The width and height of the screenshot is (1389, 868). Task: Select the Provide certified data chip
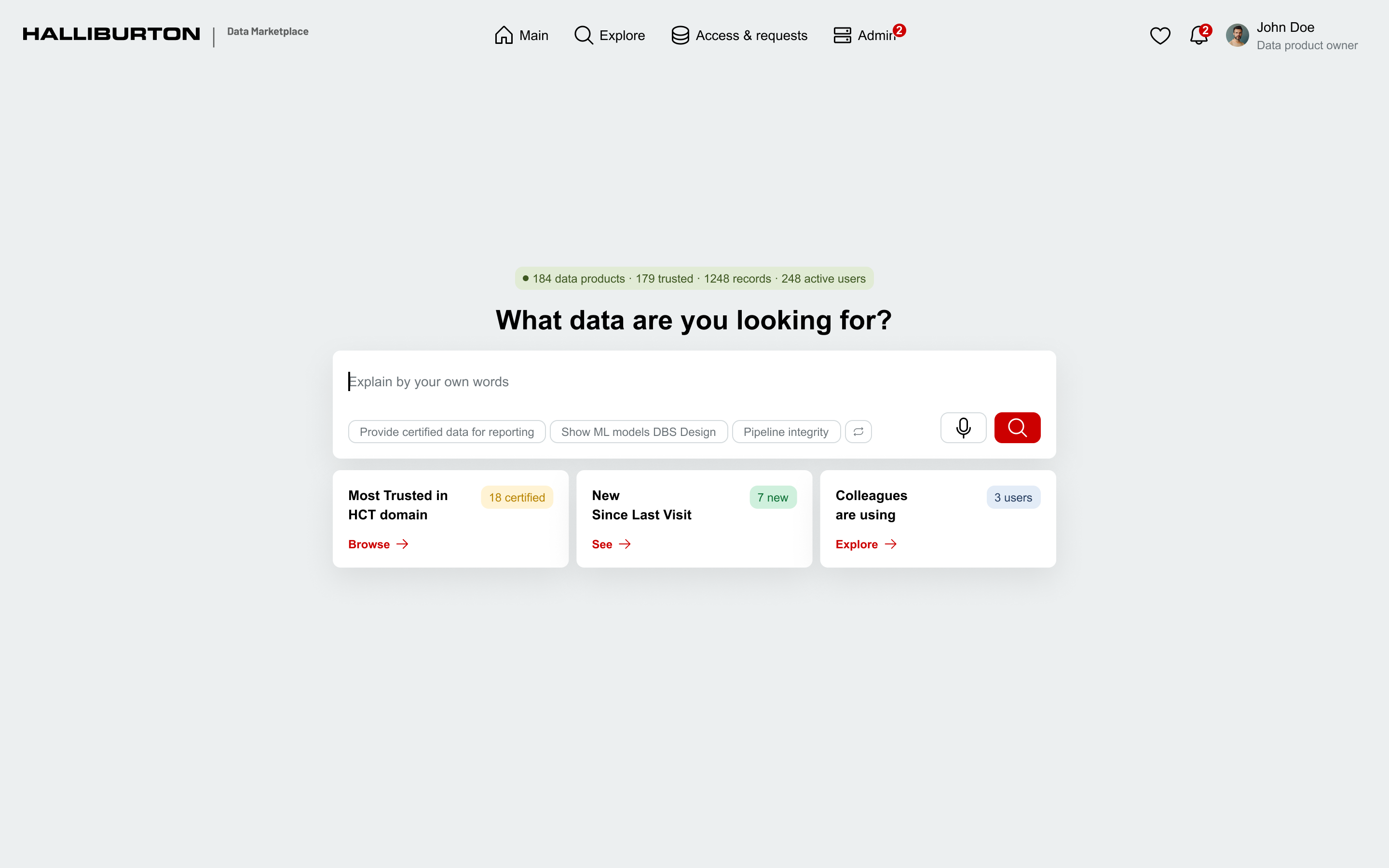[447, 431]
